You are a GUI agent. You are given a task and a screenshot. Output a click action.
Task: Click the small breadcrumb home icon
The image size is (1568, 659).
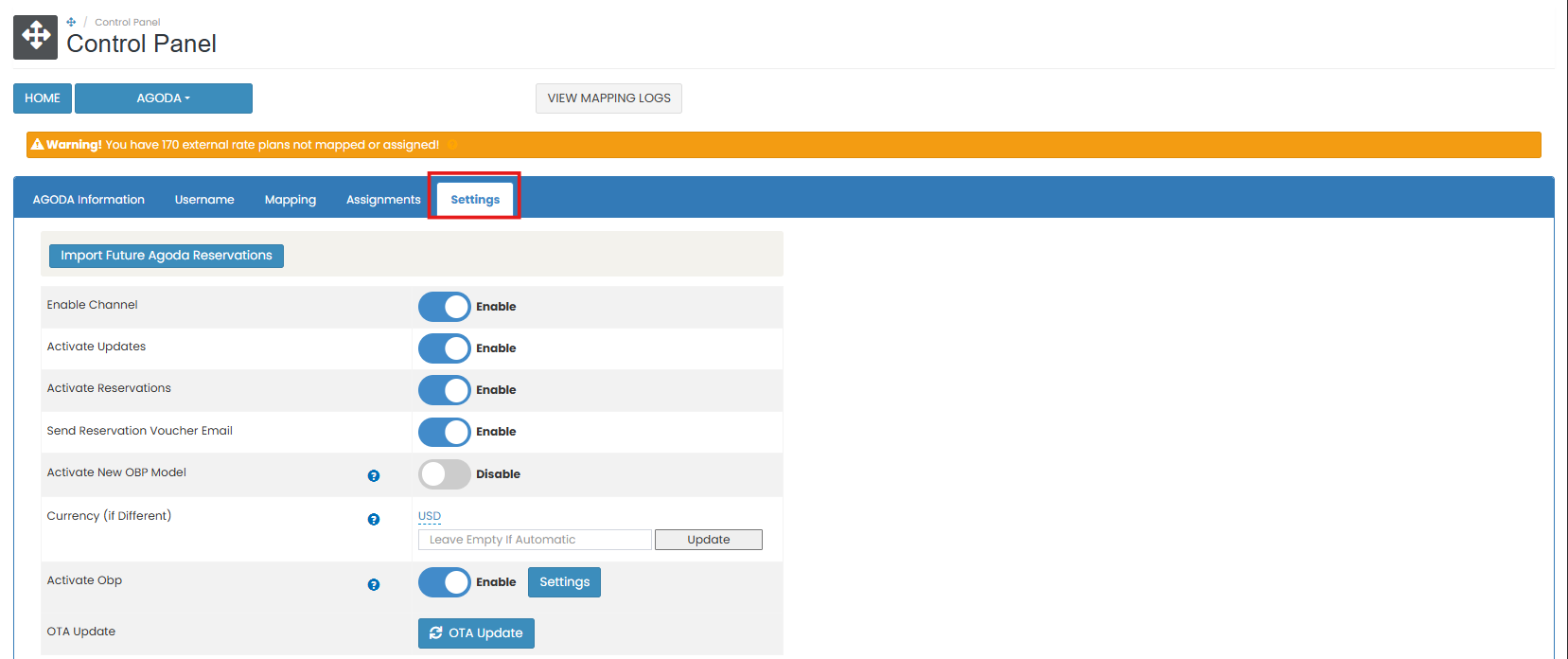tap(71, 22)
